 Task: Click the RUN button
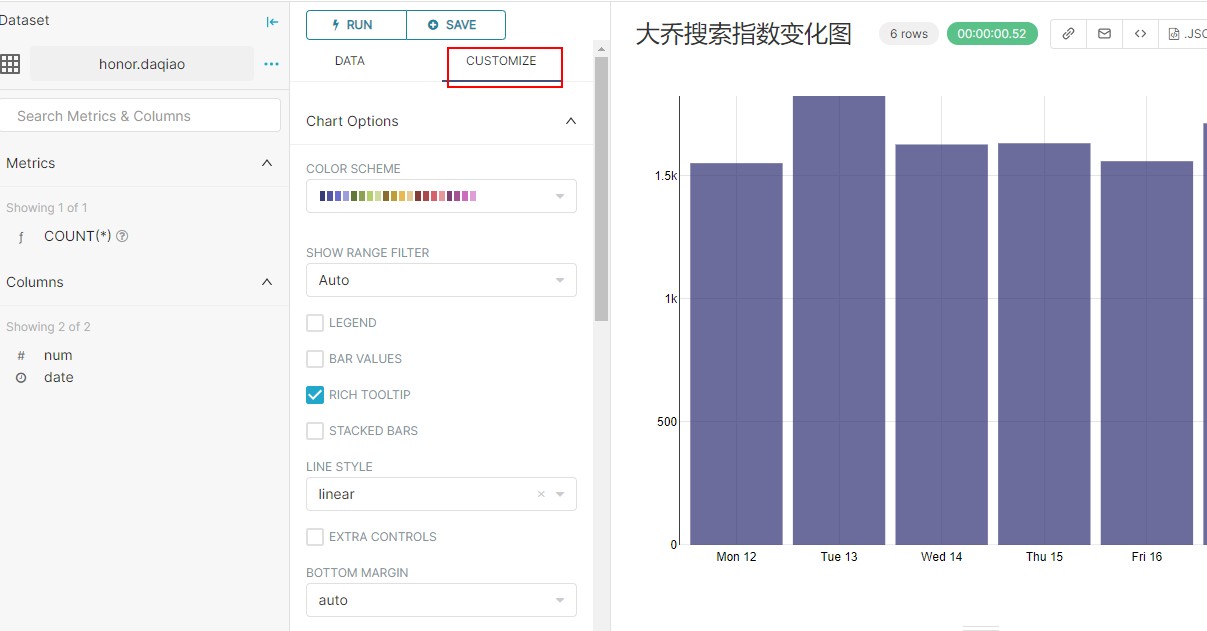(x=356, y=25)
